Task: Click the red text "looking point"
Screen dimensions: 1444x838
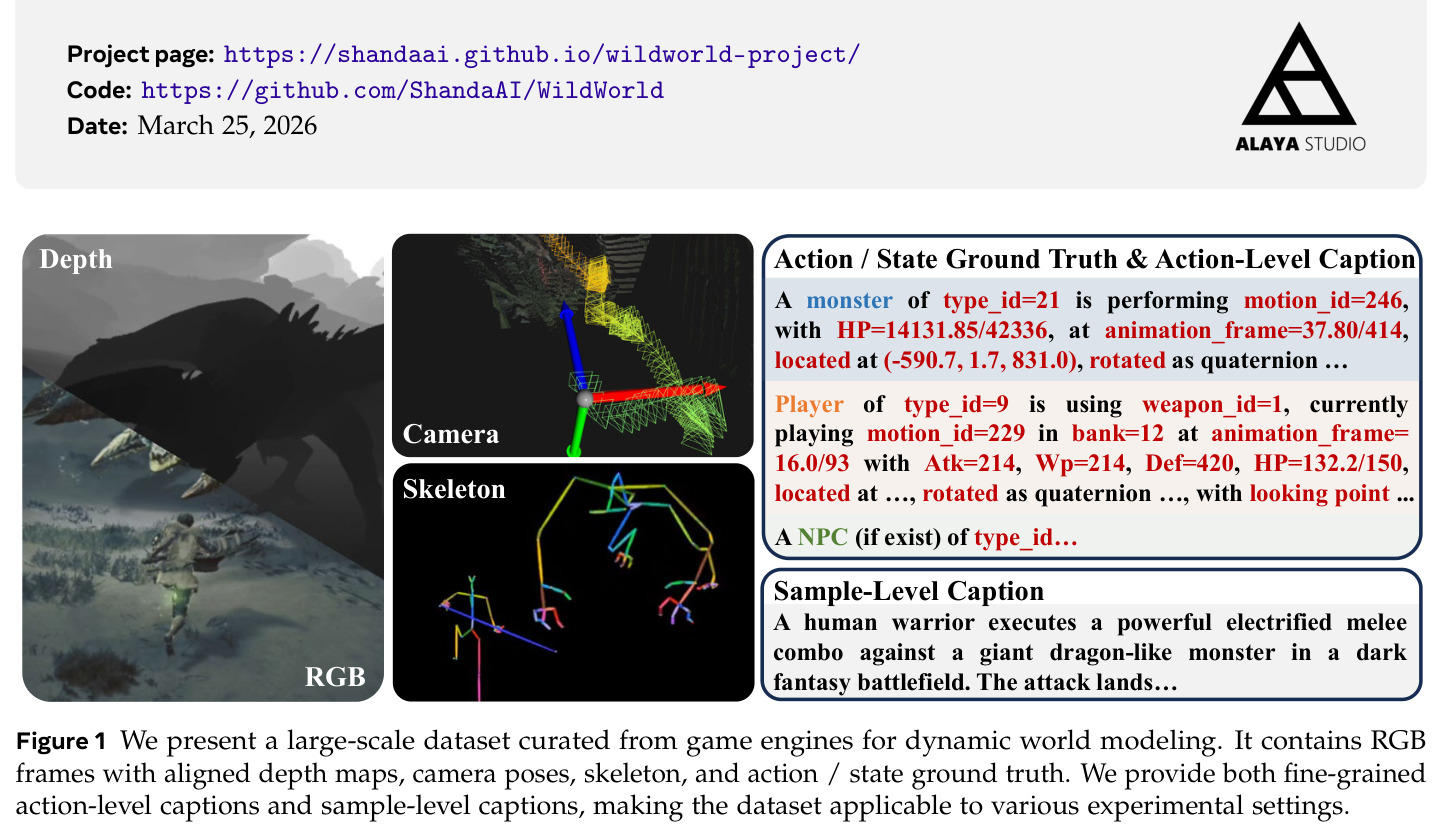Action: [1319, 493]
